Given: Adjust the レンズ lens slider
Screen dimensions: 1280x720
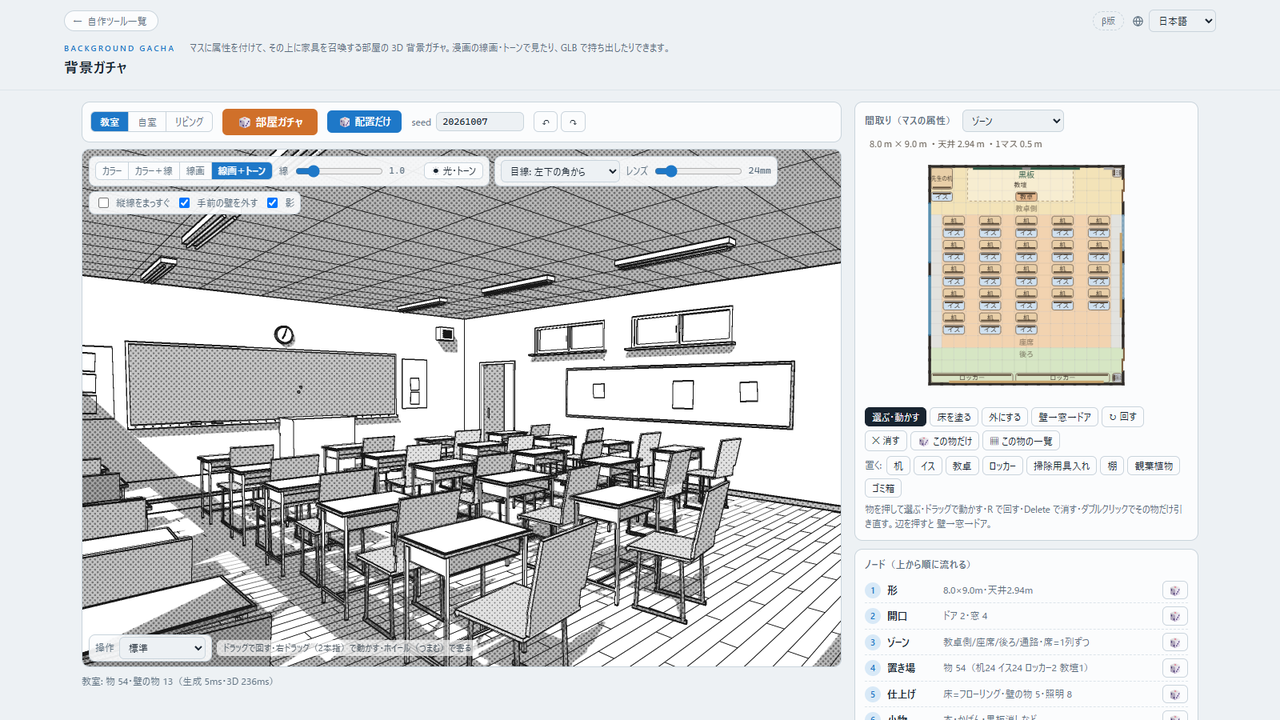Looking at the screenshot, I should coord(698,171).
